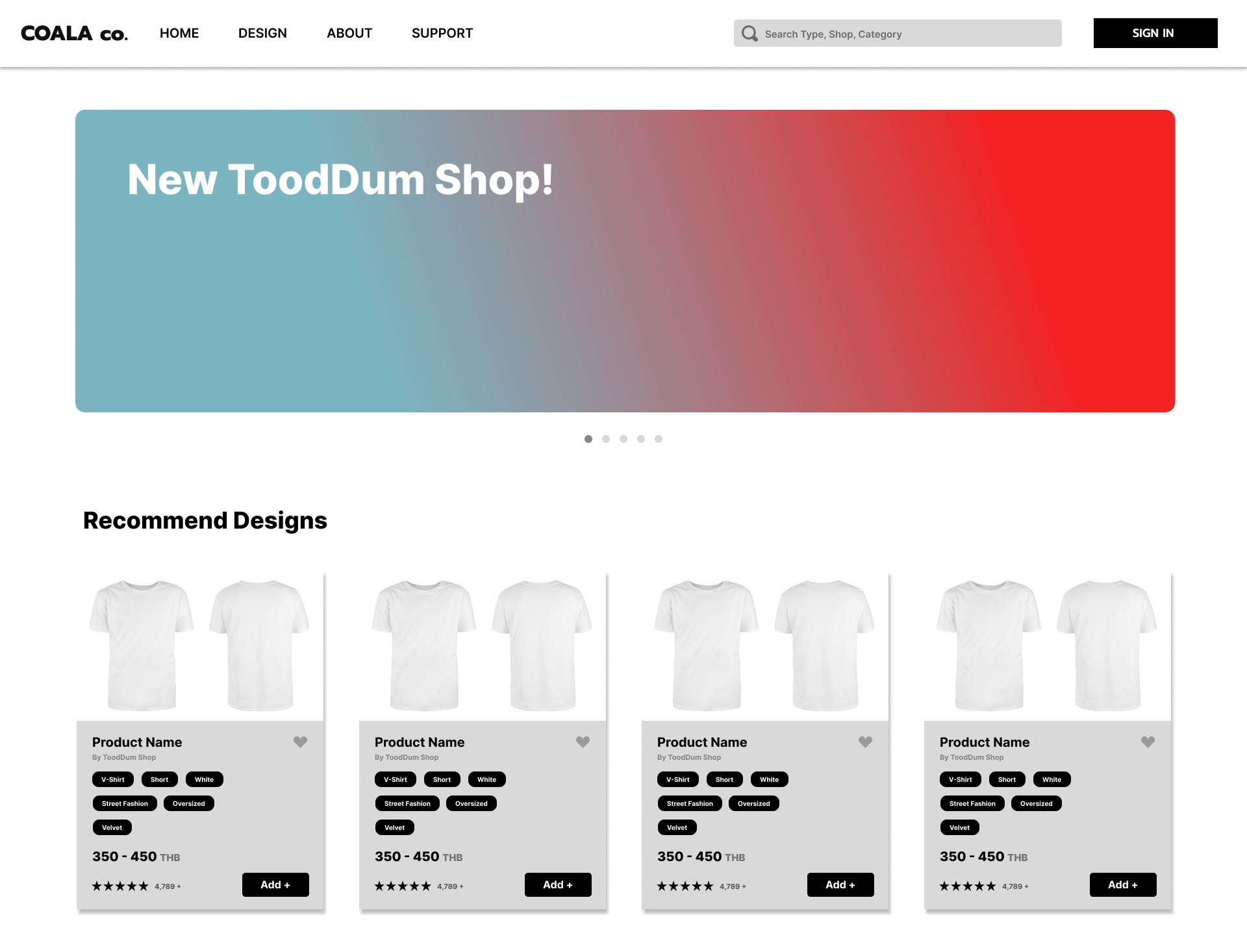The width and height of the screenshot is (1247, 952).
Task: Select the Street Fashion tag on second product
Action: 407,803
